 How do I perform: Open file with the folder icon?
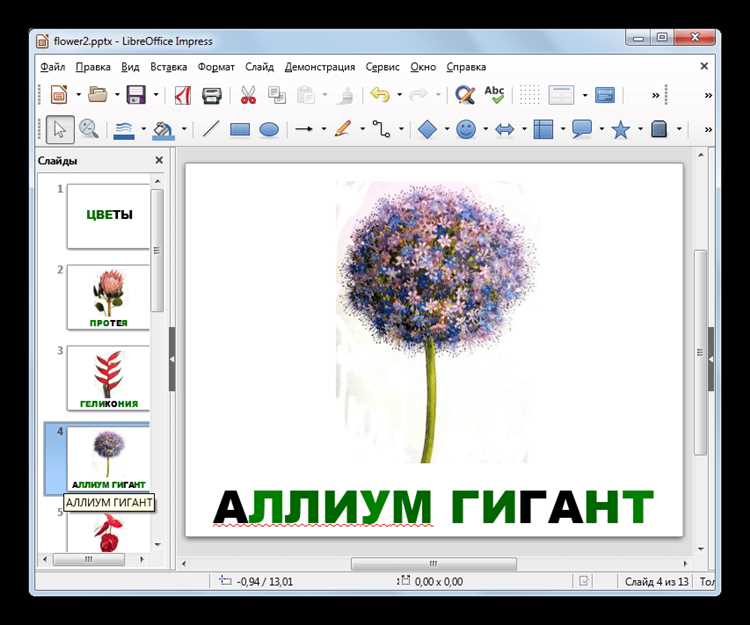pos(98,95)
